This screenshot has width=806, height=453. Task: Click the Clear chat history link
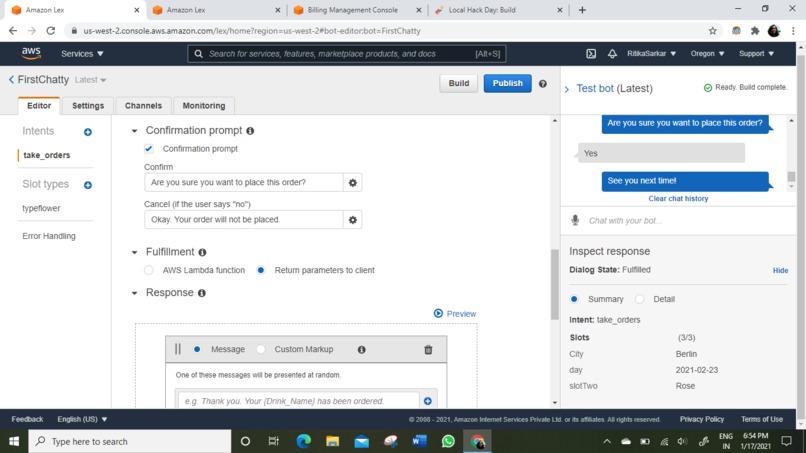click(678, 198)
